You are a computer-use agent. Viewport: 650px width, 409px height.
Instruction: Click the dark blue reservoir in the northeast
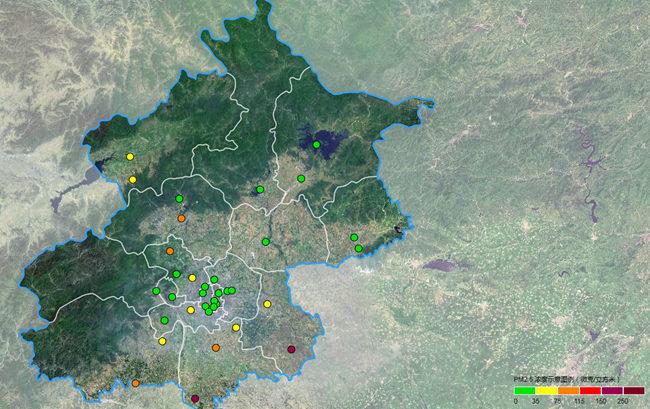click(320, 140)
